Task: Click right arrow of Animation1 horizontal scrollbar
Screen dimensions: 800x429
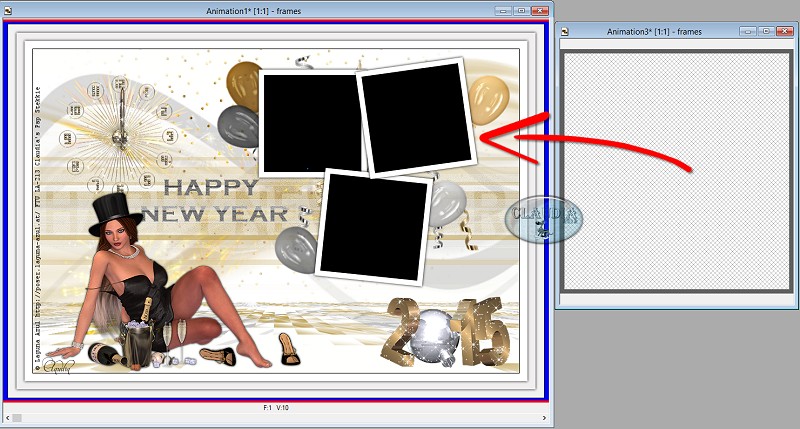Action: tap(544, 418)
